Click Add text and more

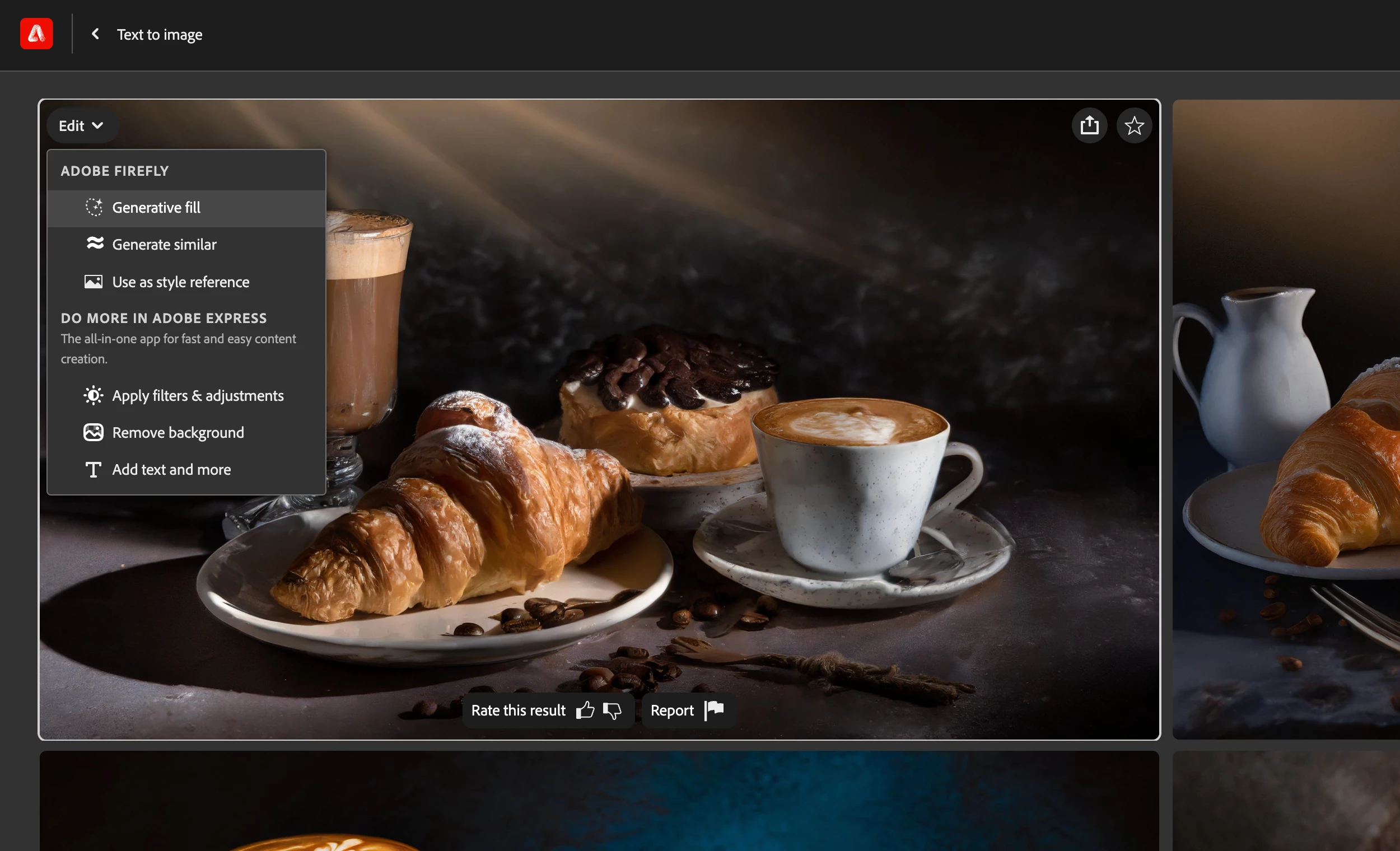pyautogui.click(x=171, y=470)
